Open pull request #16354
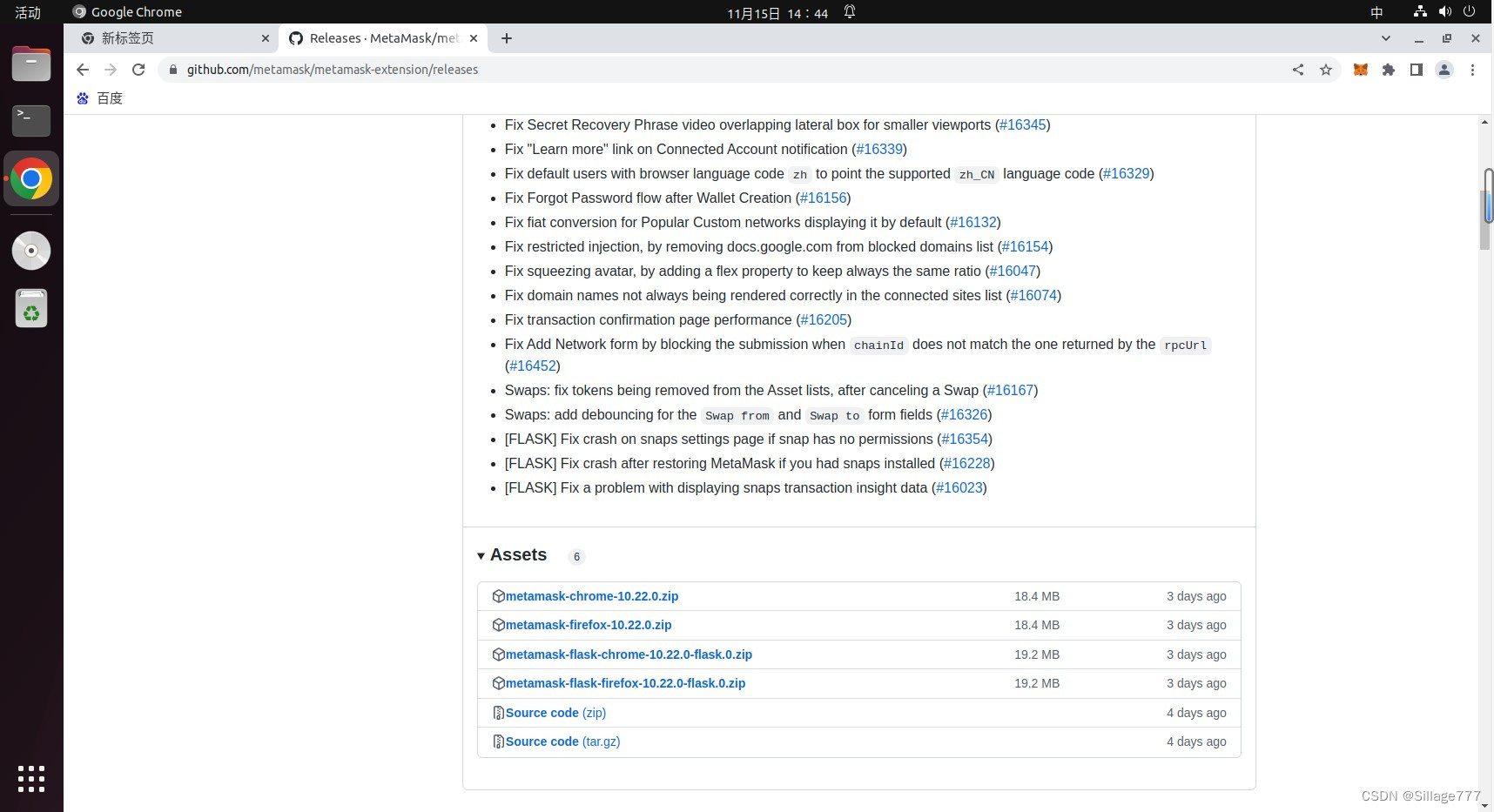This screenshot has width=1494, height=812. coord(965,440)
